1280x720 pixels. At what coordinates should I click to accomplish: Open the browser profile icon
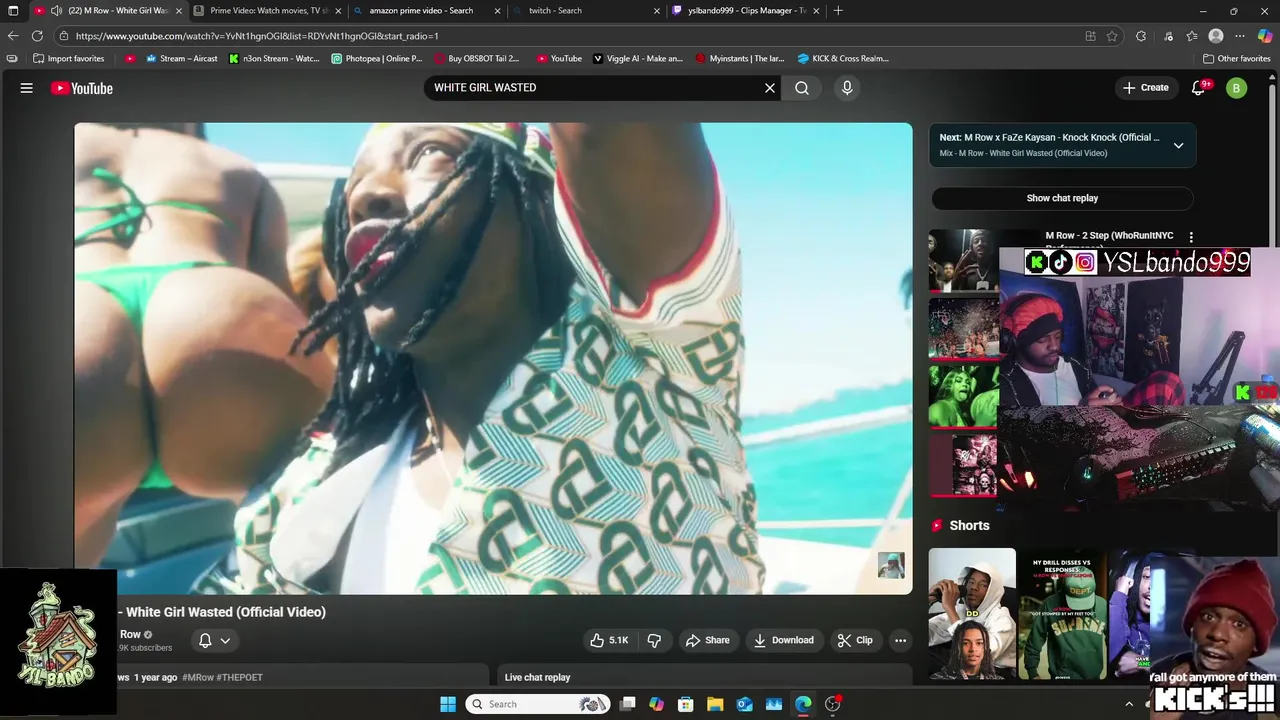tap(1216, 36)
